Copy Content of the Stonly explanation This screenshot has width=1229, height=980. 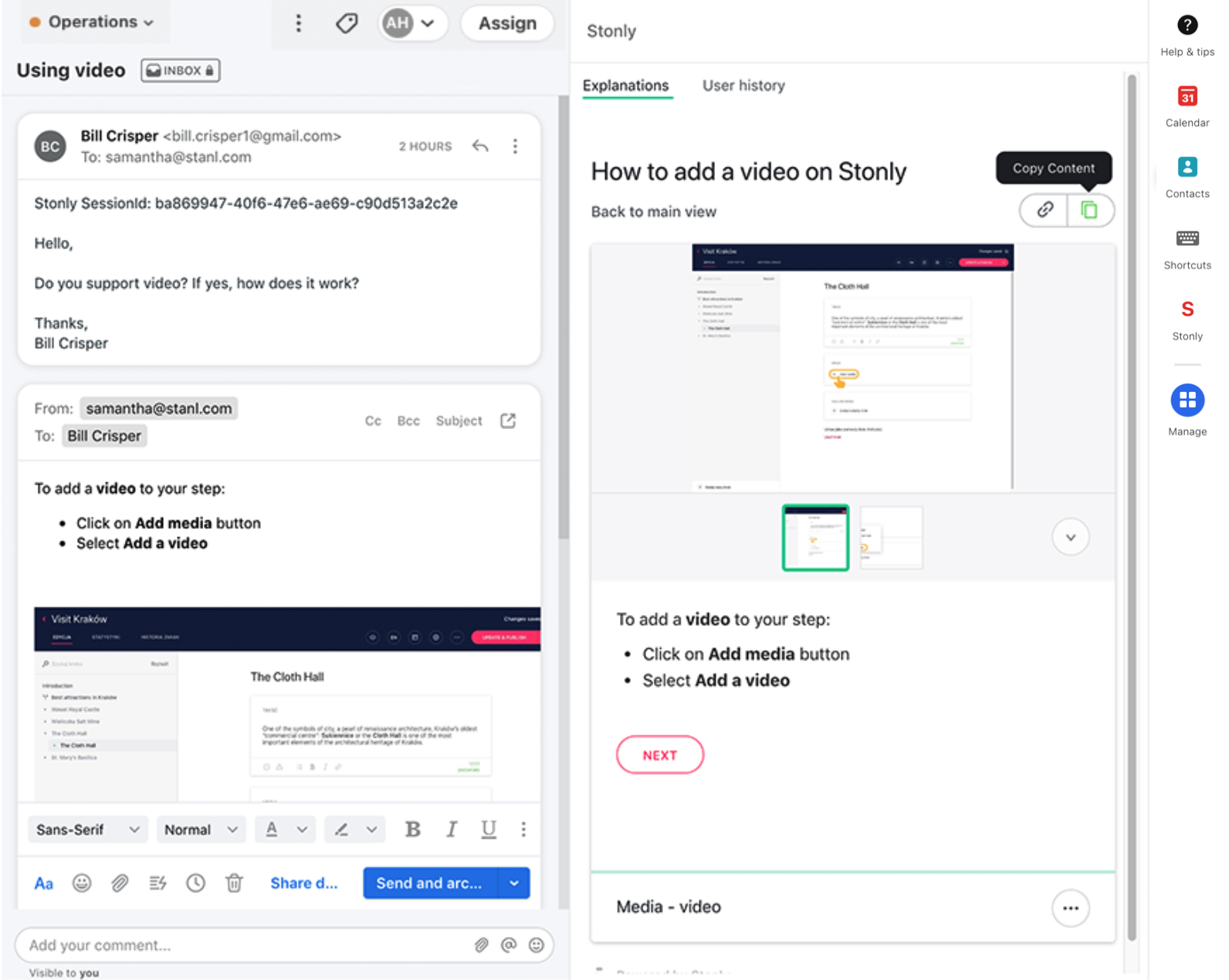point(1089,210)
